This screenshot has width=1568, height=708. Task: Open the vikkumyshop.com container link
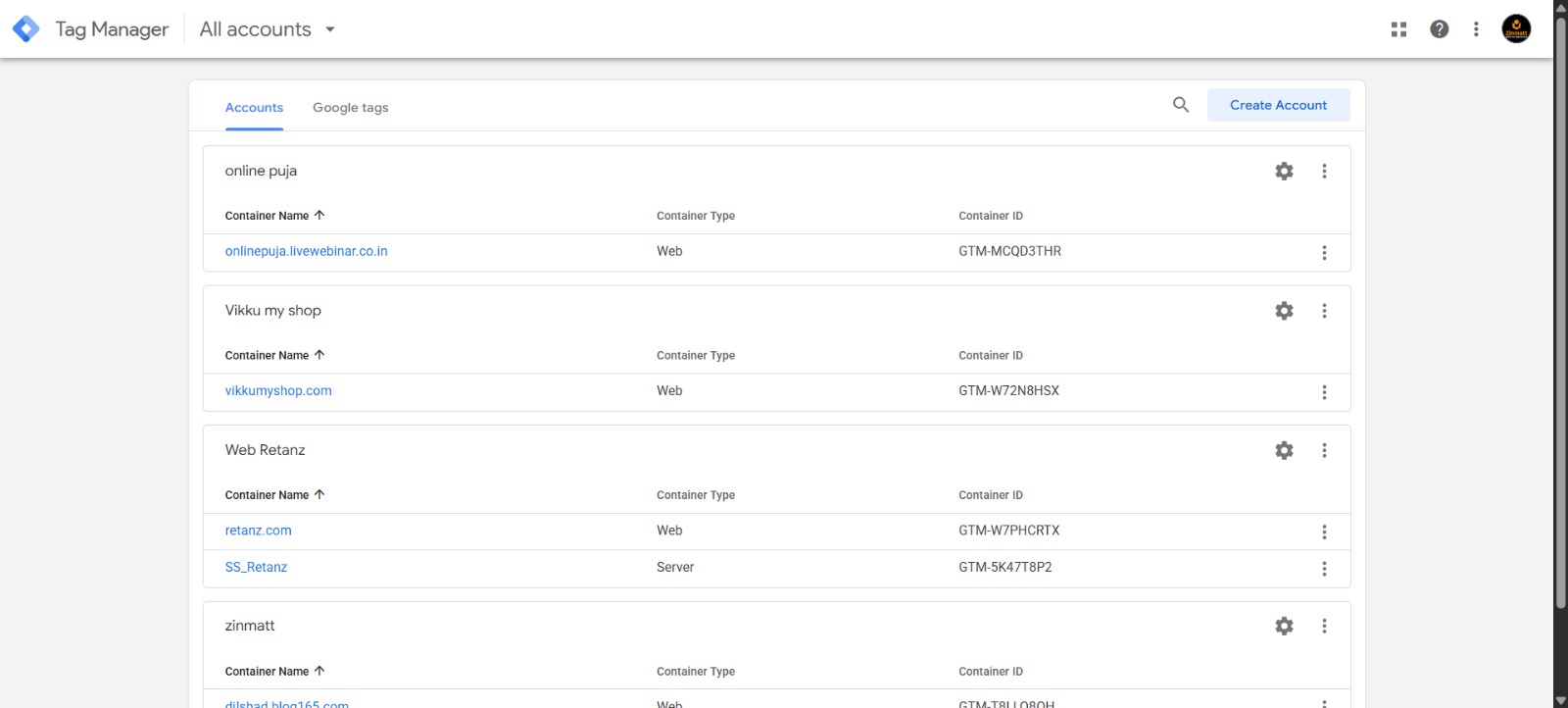pyautogui.click(x=278, y=390)
